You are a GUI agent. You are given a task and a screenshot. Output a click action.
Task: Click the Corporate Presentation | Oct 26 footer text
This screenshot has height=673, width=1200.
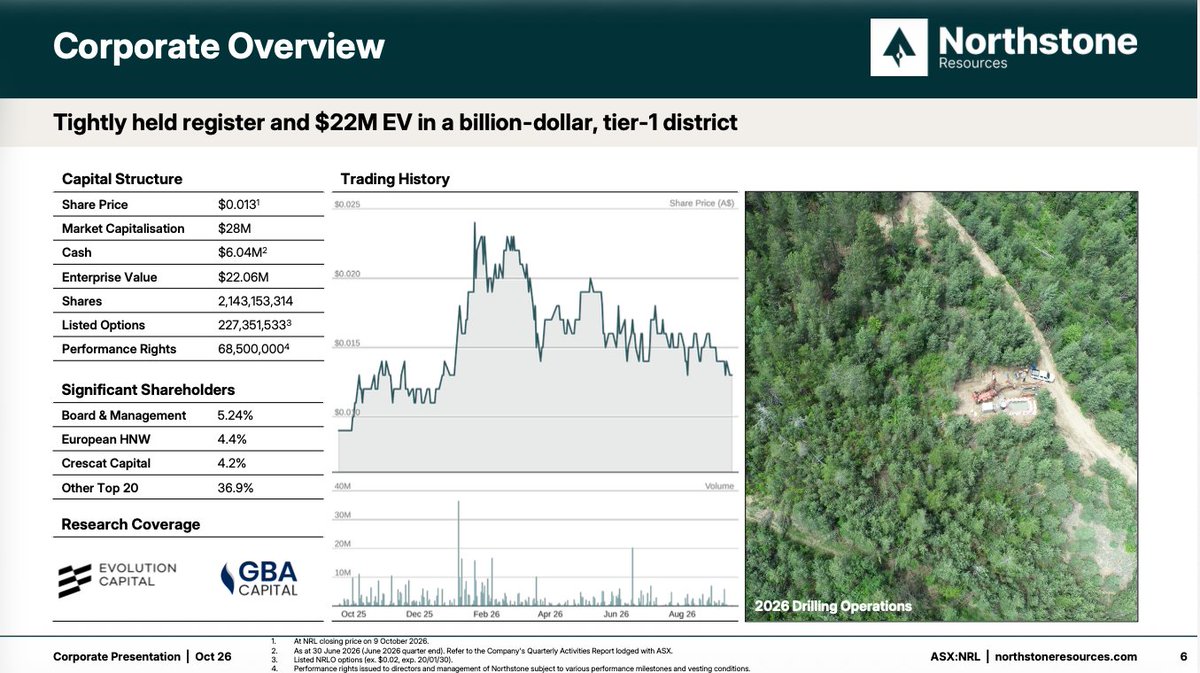click(x=142, y=656)
